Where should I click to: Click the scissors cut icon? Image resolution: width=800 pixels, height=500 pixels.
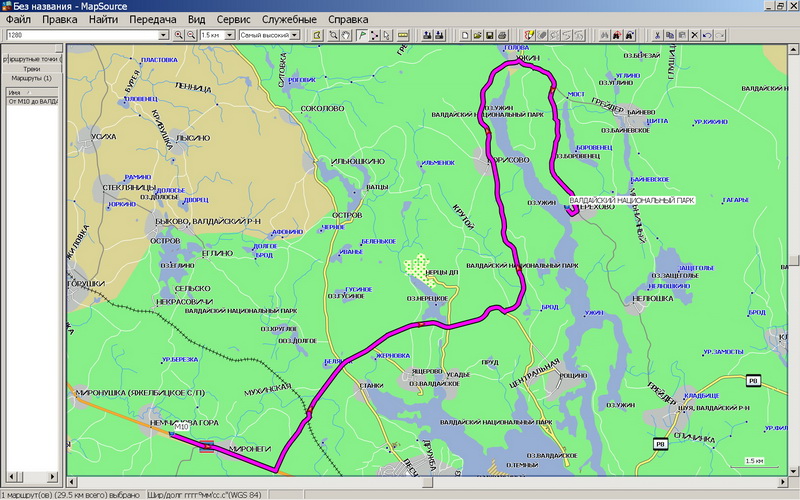click(x=657, y=35)
